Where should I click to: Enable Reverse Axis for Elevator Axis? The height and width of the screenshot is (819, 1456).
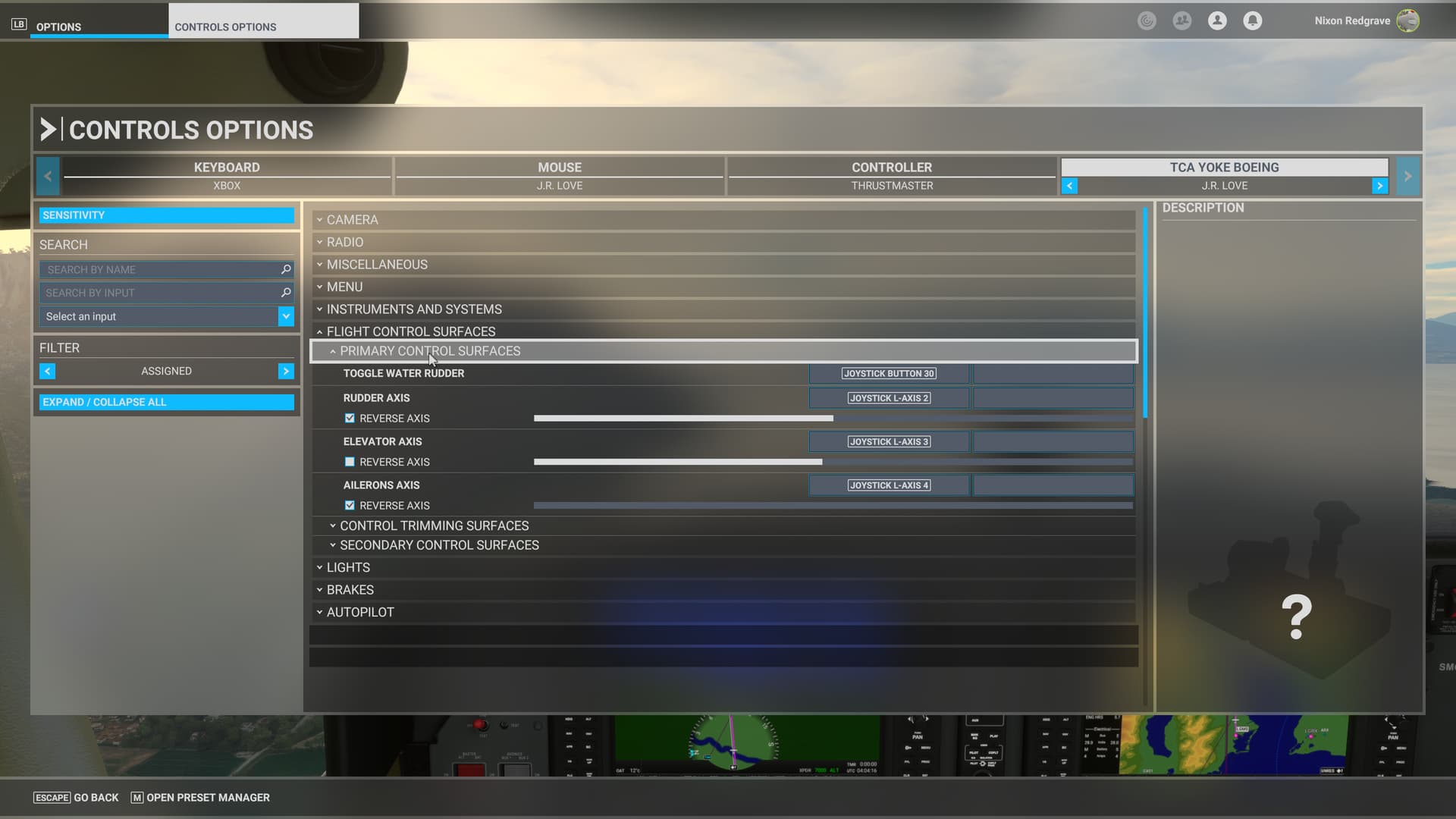coord(350,461)
